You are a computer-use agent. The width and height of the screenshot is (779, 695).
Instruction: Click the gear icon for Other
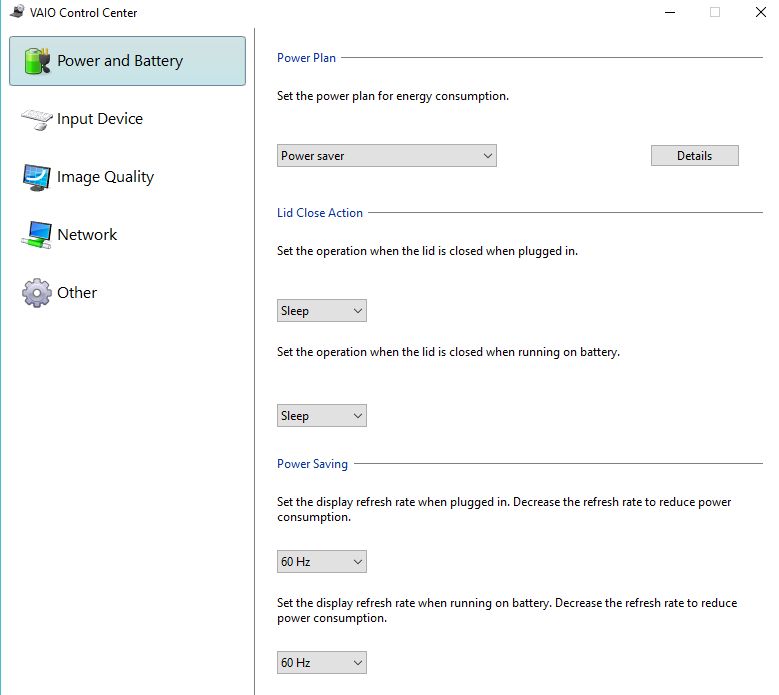pyautogui.click(x=36, y=293)
